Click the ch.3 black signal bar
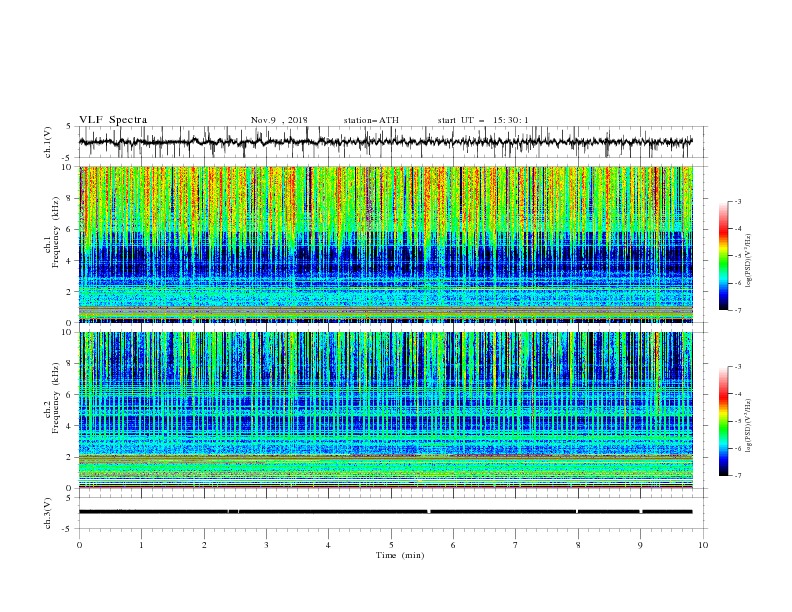792x612 pixels. 385,512
